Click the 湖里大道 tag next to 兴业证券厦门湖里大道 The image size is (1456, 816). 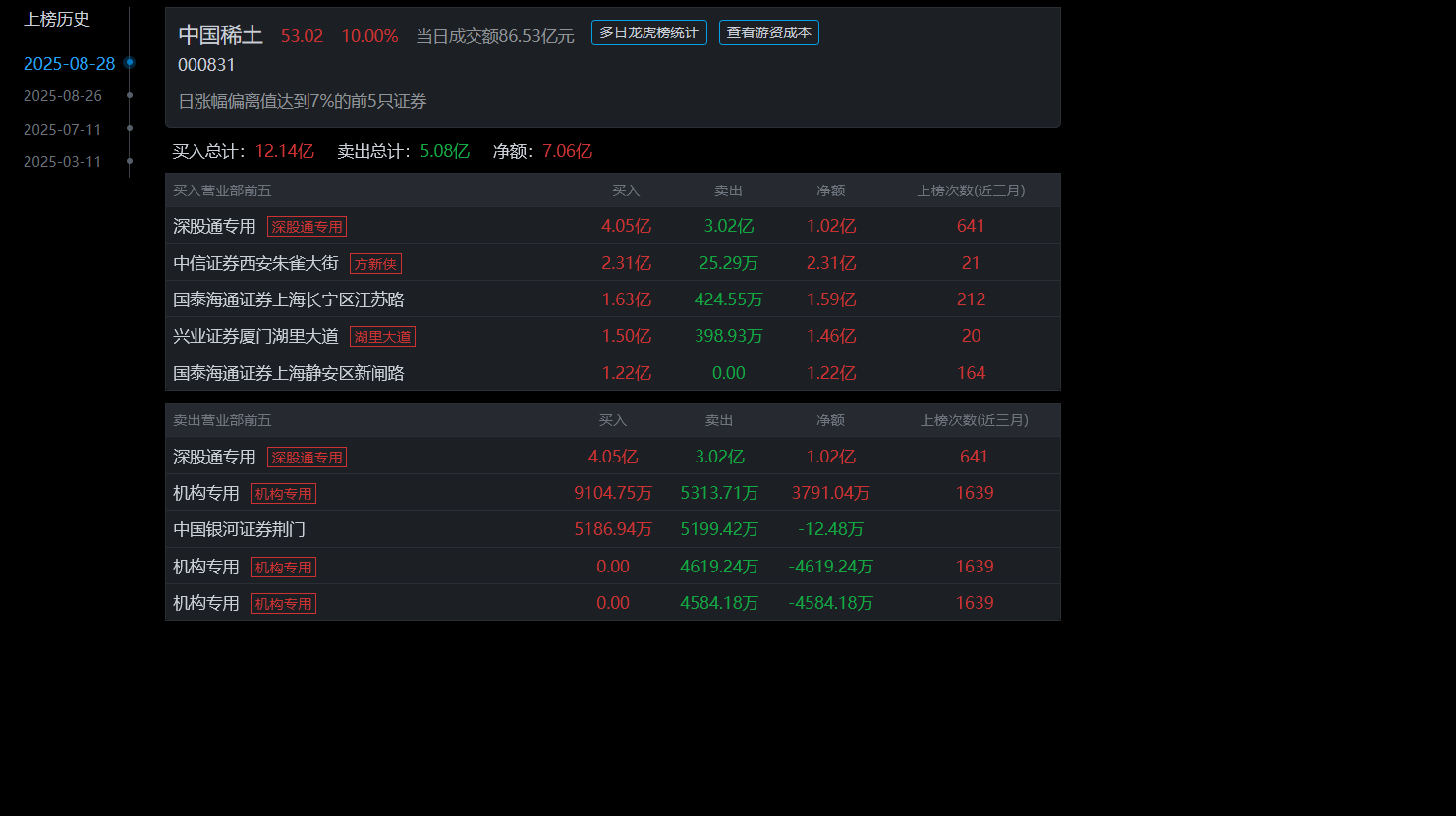(382, 337)
